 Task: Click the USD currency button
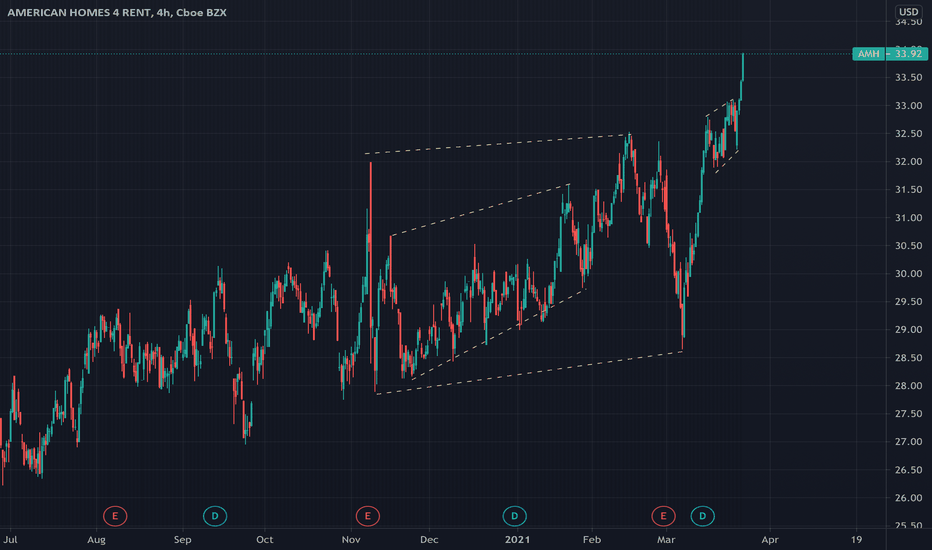tap(908, 11)
